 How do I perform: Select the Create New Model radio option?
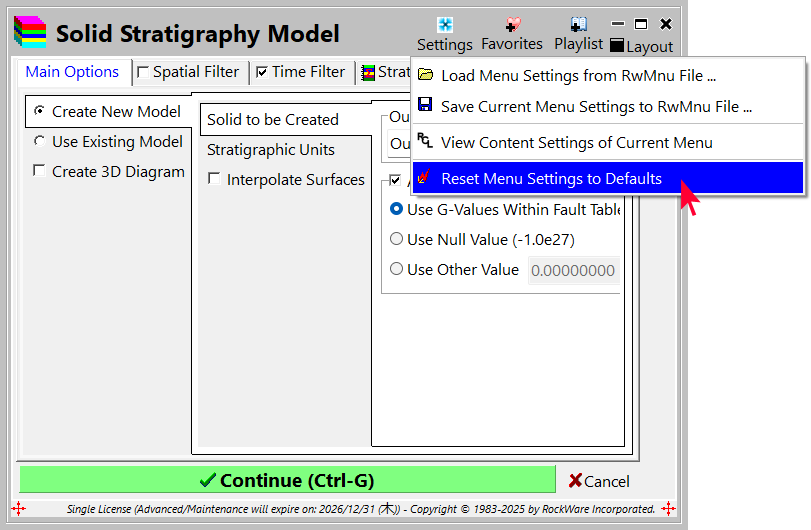(39, 112)
